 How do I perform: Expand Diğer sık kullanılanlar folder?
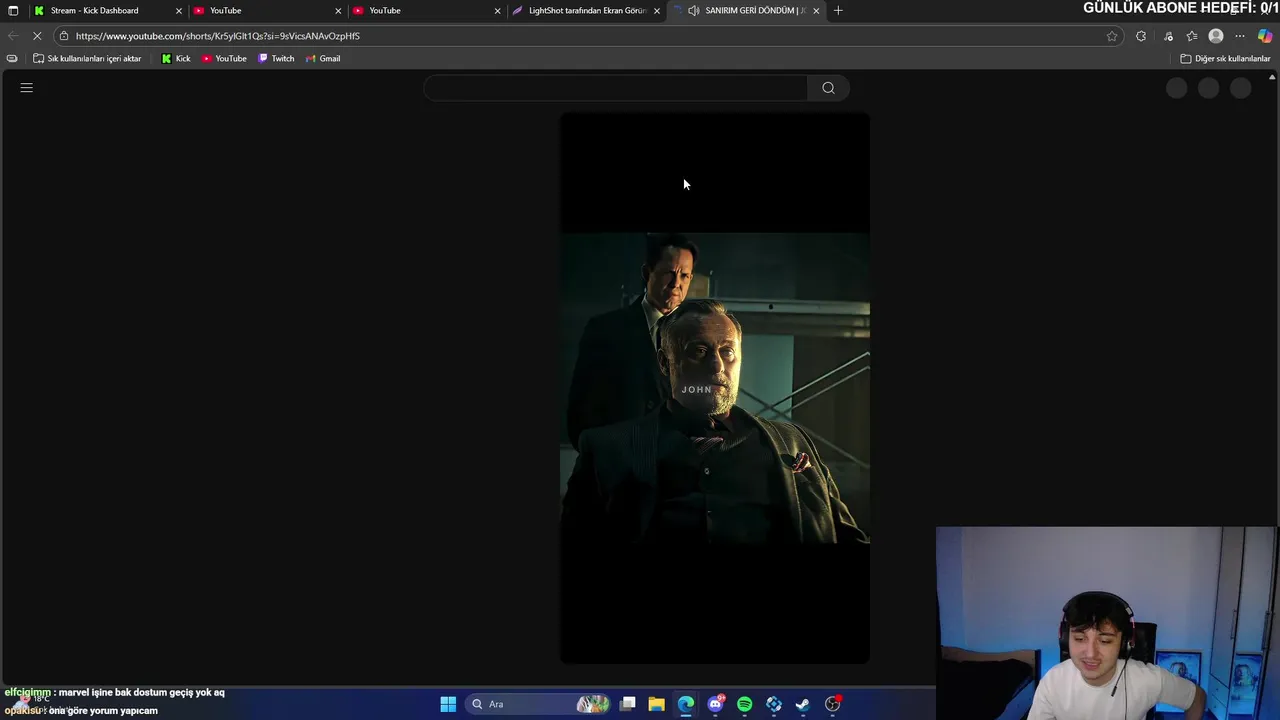click(x=1225, y=58)
